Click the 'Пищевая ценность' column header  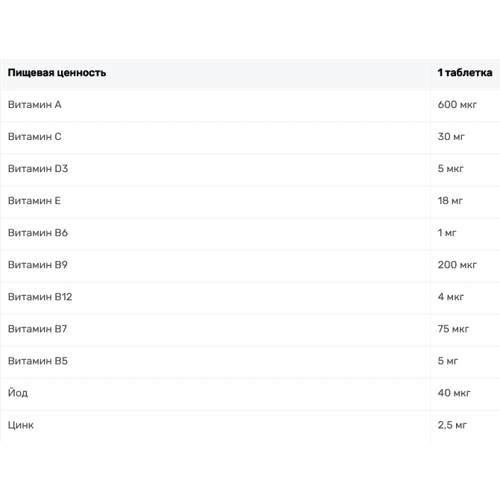57,73
